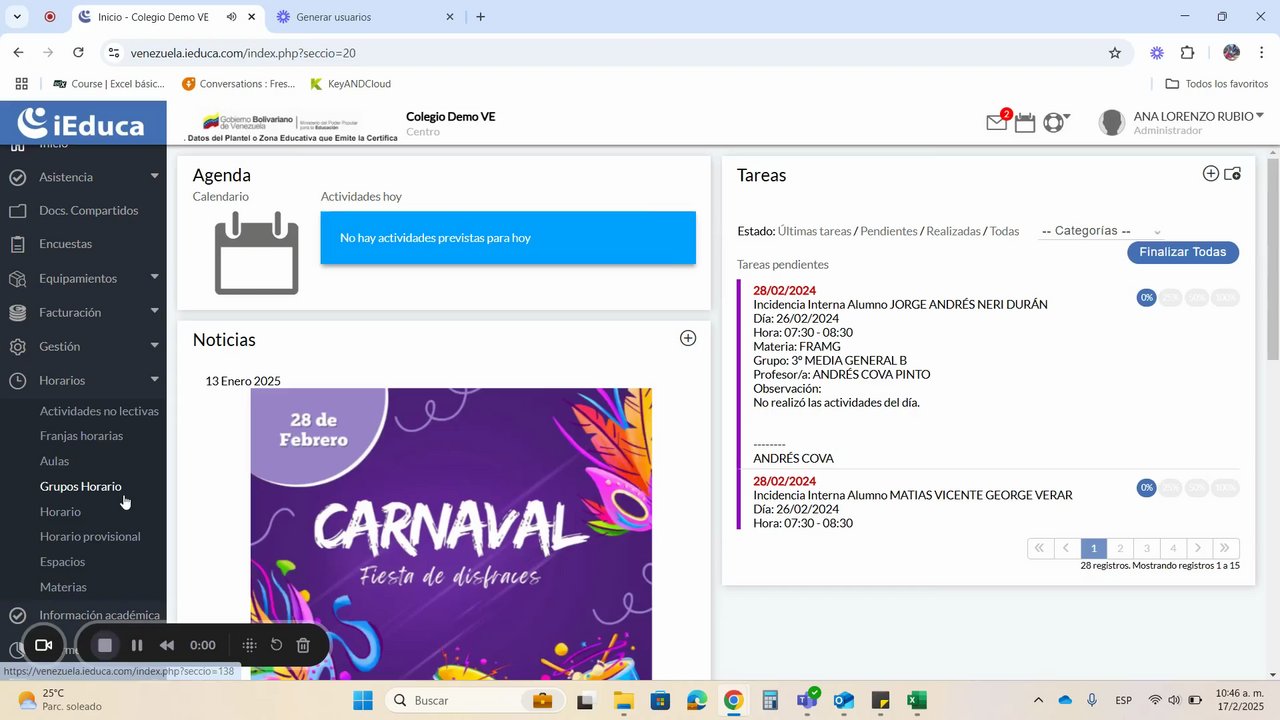Delete the recording with the trash icon

[x=304, y=645]
